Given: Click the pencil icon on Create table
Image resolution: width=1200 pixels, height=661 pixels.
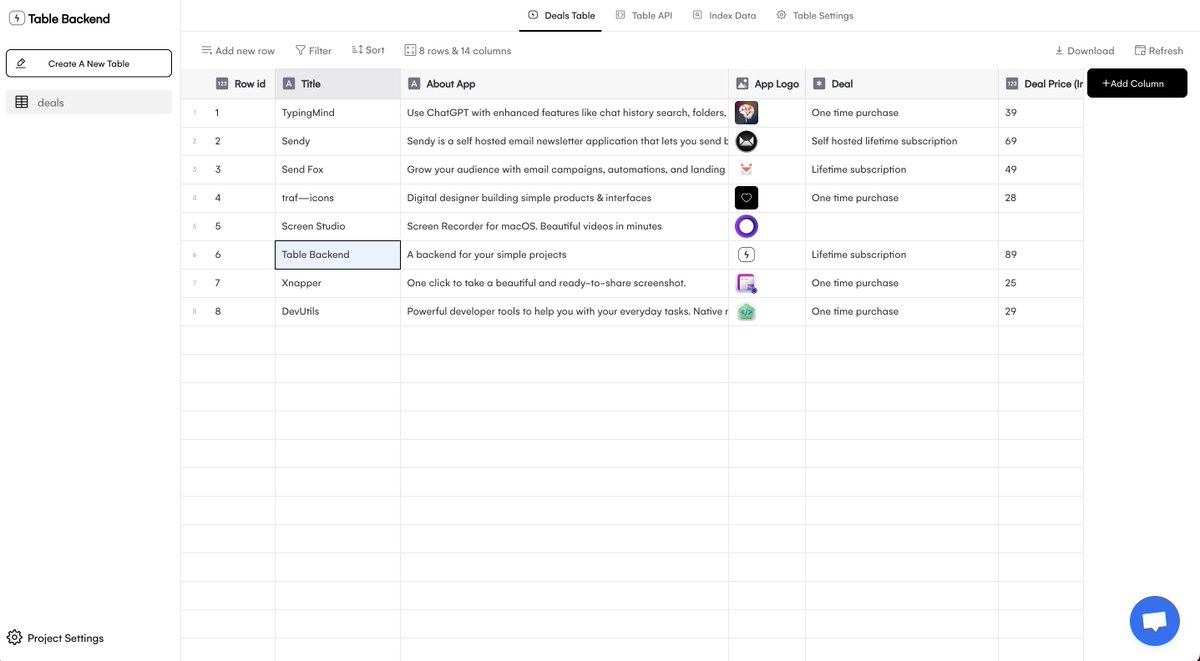Looking at the screenshot, I should pyautogui.click(x=21, y=63).
